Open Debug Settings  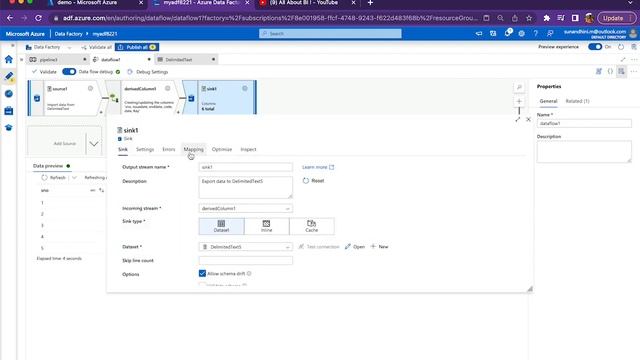[148, 72]
